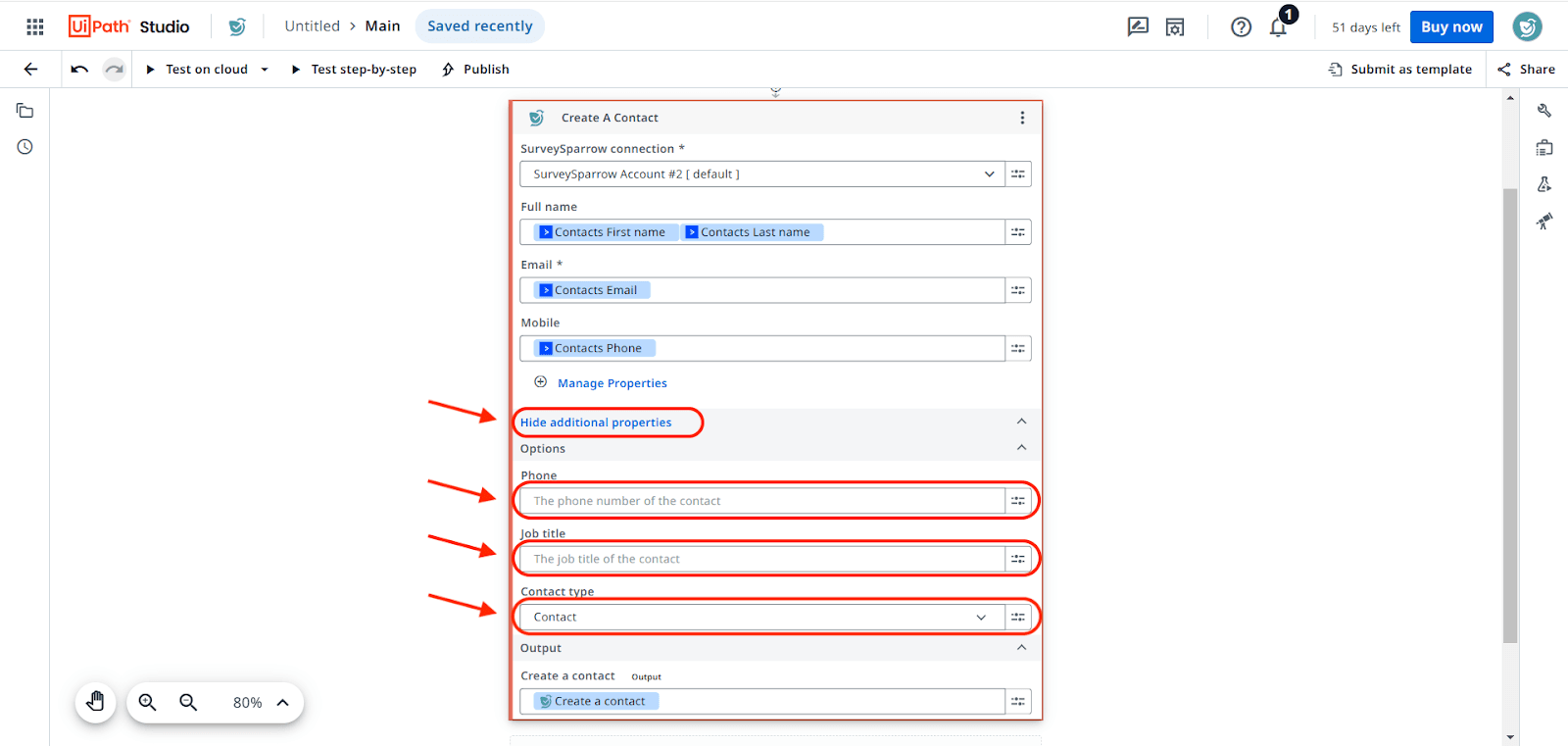Collapse the Output section chevron
The height and width of the screenshot is (746, 1568).
[x=1021, y=648]
